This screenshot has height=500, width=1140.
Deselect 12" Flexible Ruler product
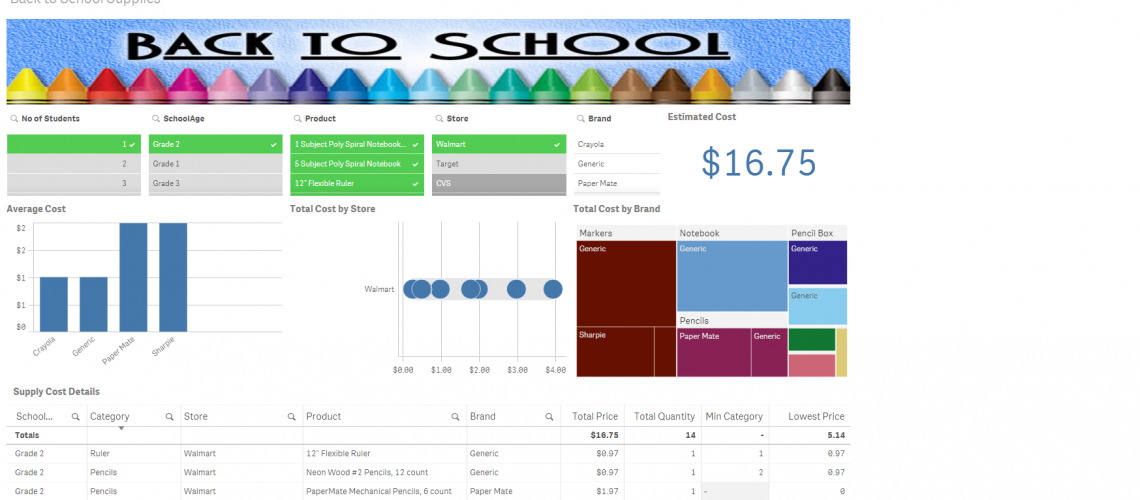[357, 183]
